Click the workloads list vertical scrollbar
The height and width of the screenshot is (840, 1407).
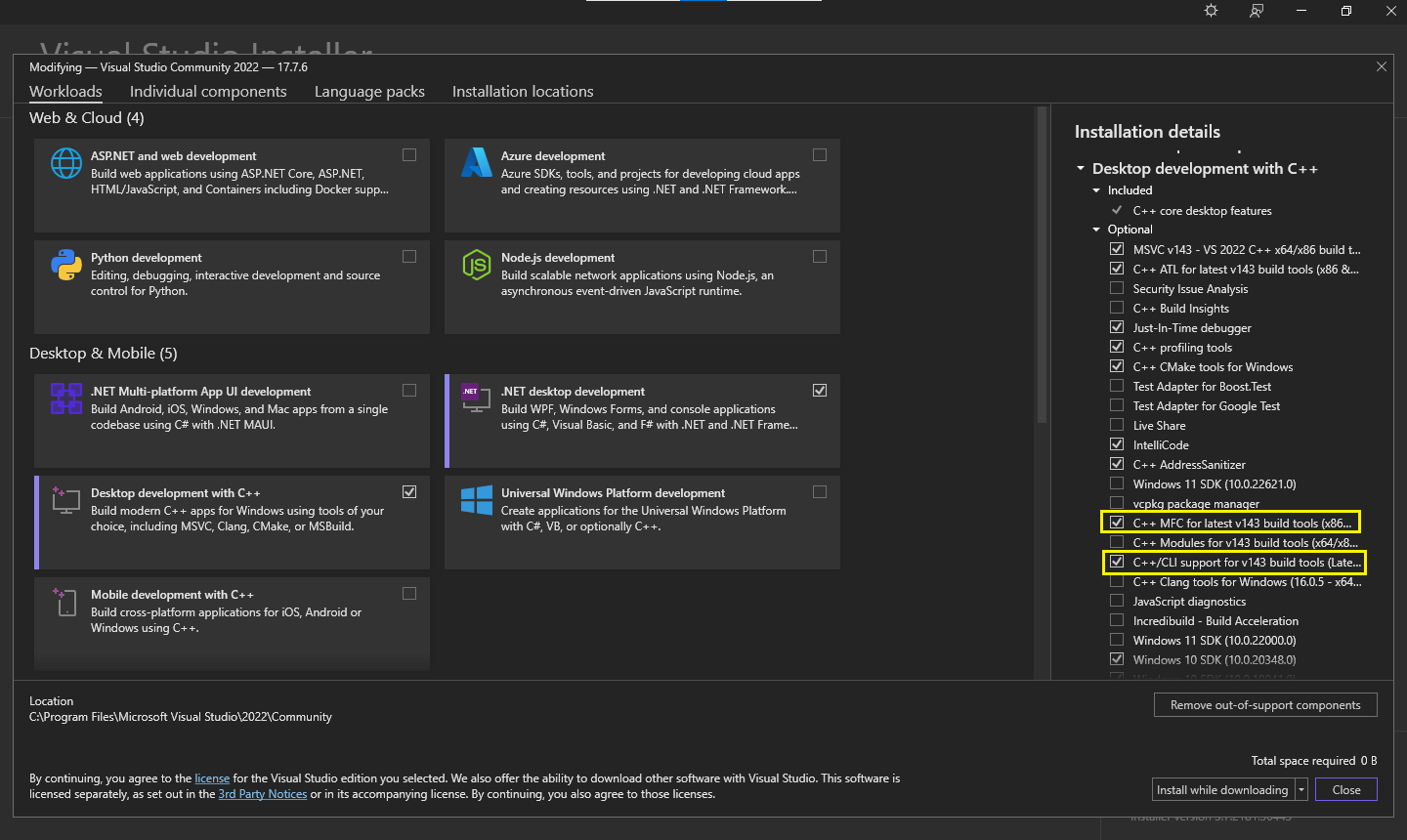[1041, 266]
